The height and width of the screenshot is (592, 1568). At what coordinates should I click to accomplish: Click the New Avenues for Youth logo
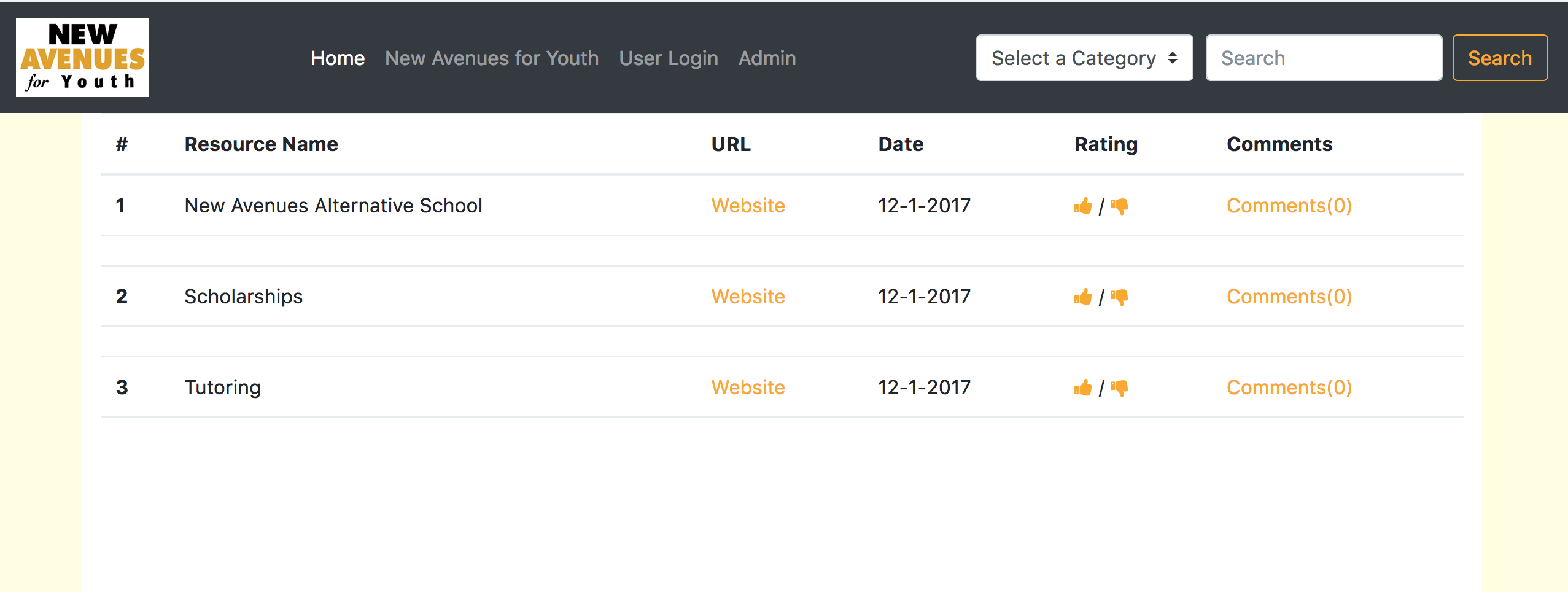[82, 58]
